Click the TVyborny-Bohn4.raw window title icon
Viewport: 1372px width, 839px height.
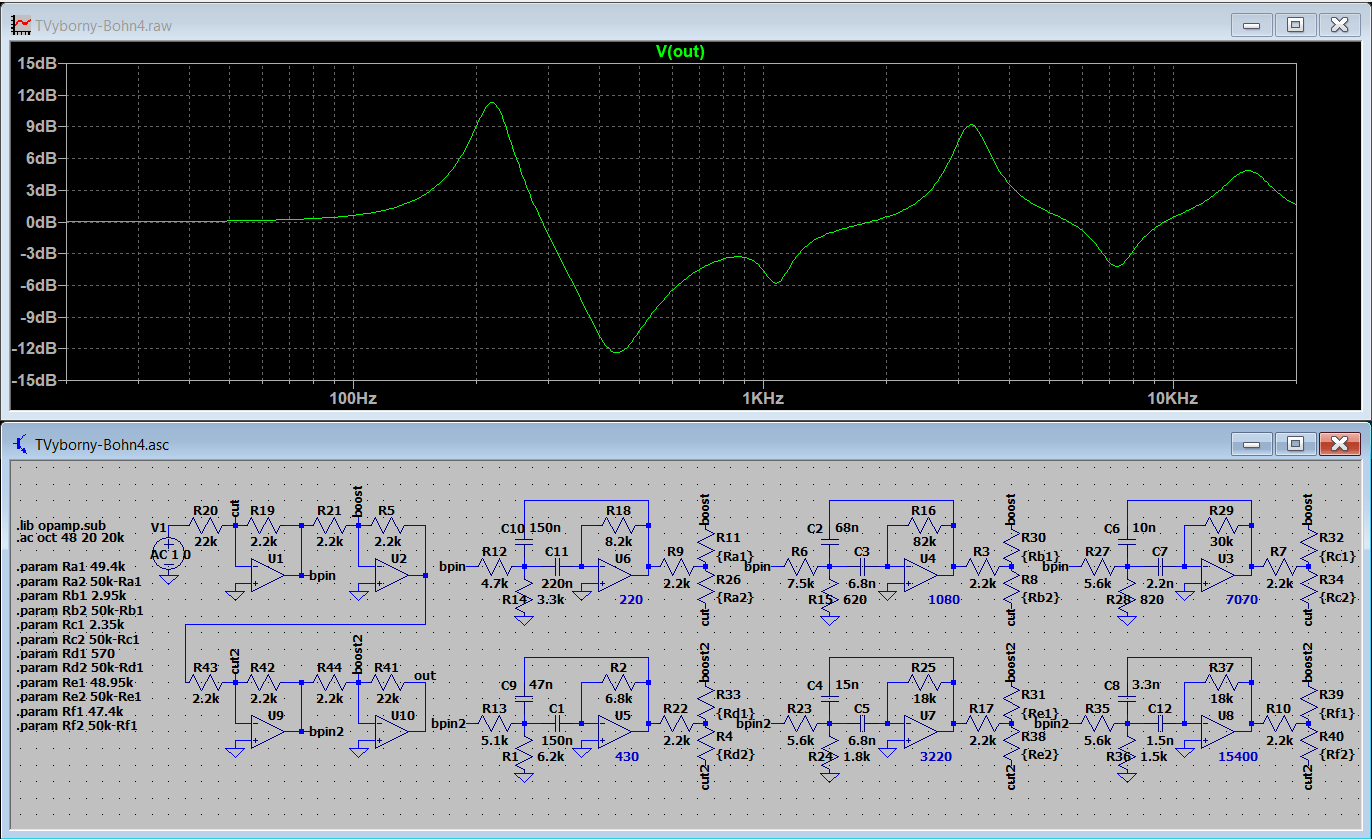(19, 24)
